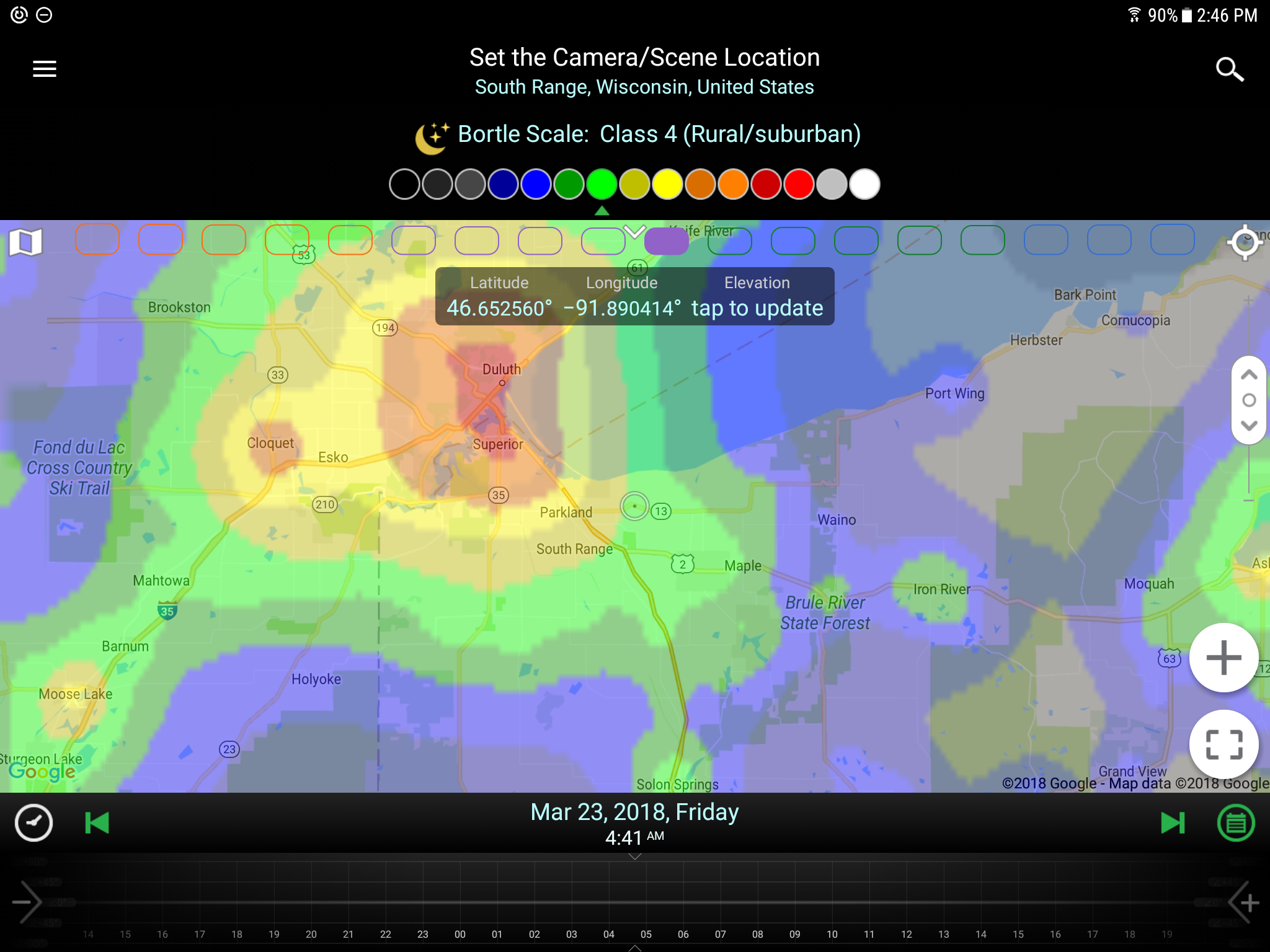Tap the Duluth label on map
1270x952 pixels.
click(502, 369)
